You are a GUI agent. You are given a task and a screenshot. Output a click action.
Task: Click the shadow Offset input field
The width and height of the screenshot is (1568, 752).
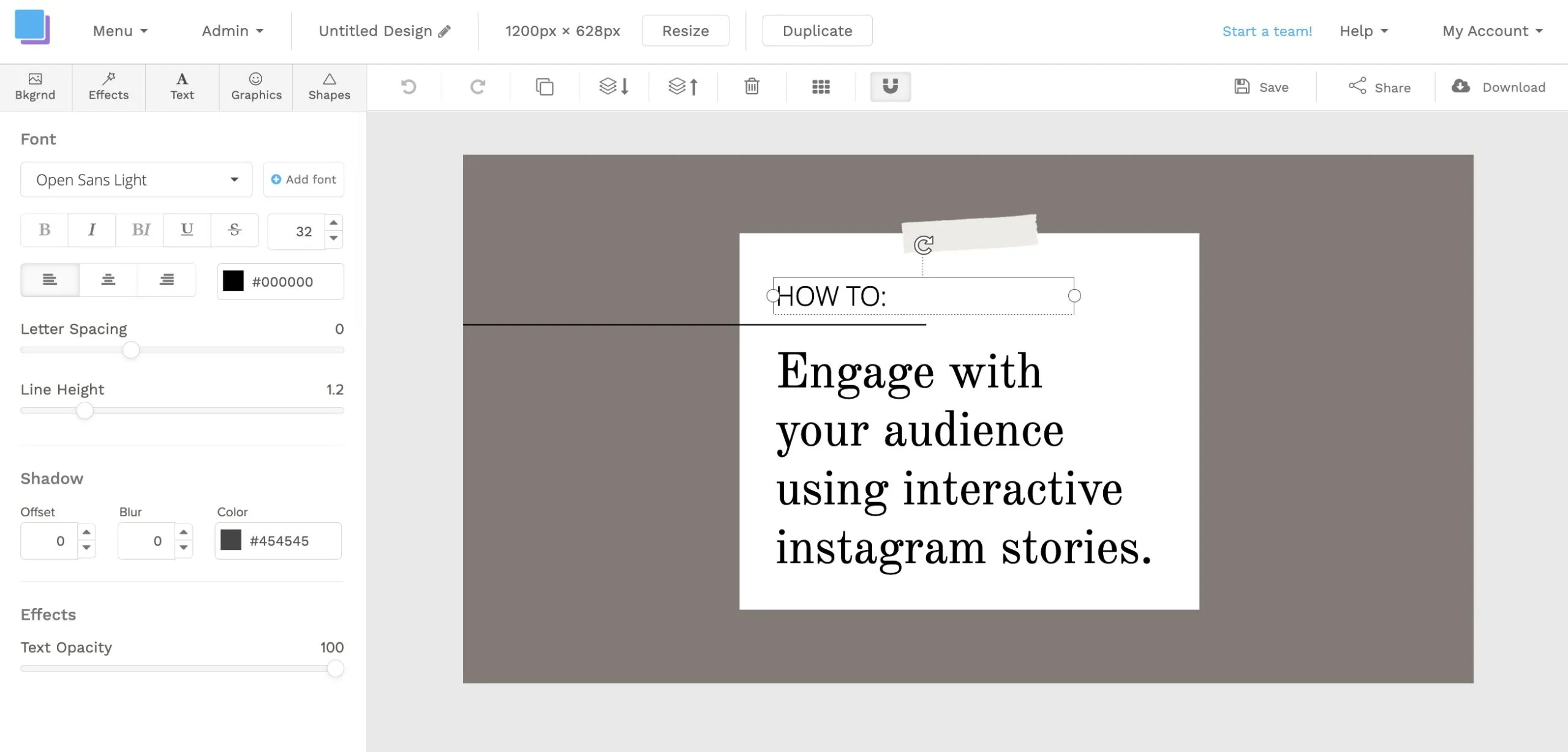coord(50,541)
